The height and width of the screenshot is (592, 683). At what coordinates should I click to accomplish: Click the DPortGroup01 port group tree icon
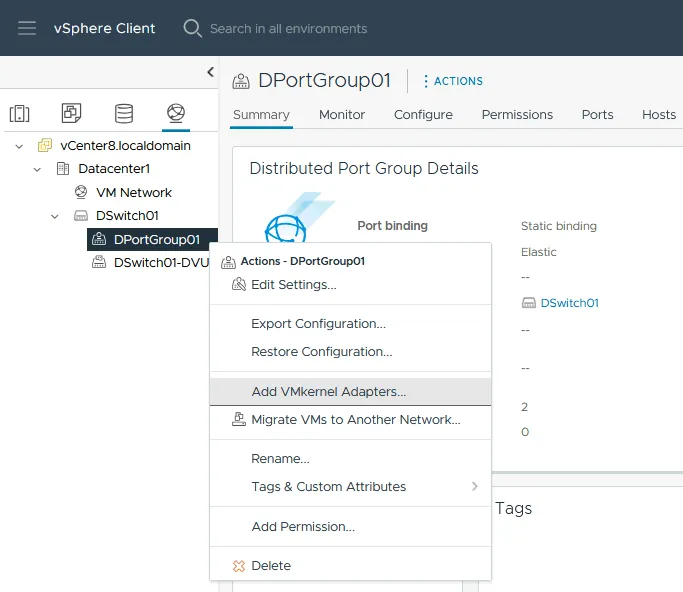99,239
